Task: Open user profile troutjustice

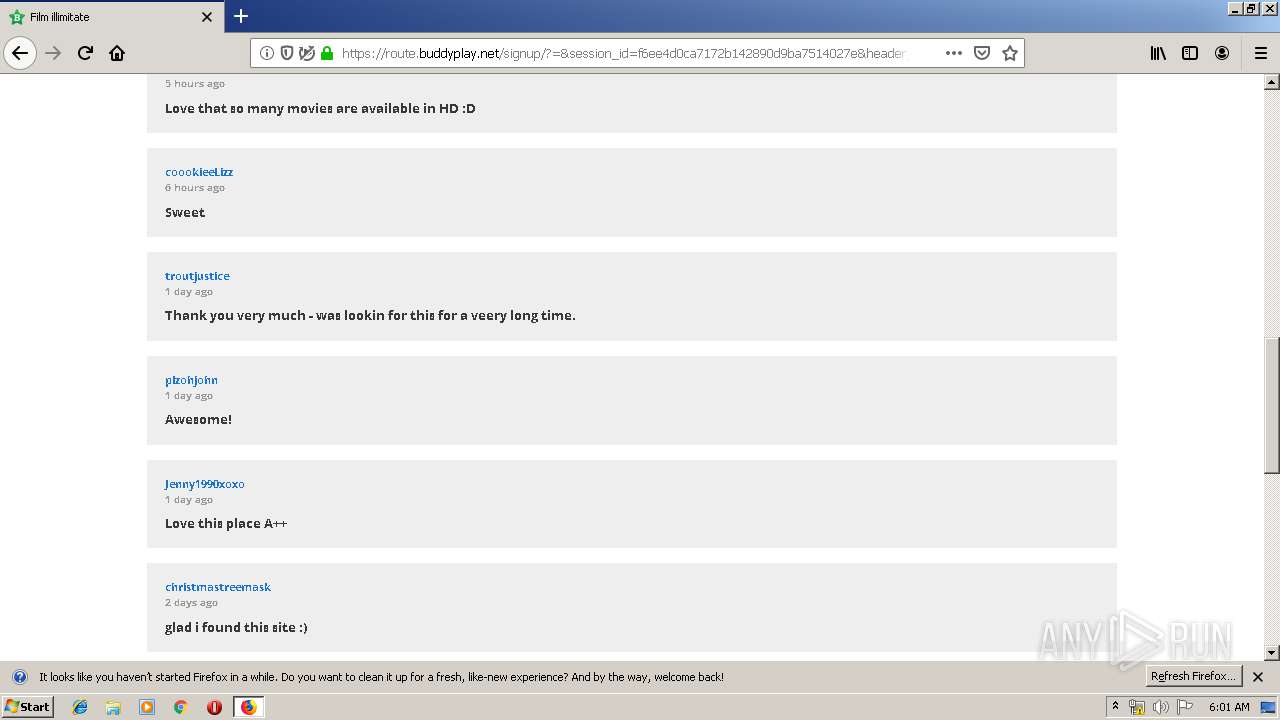Action: (197, 276)
